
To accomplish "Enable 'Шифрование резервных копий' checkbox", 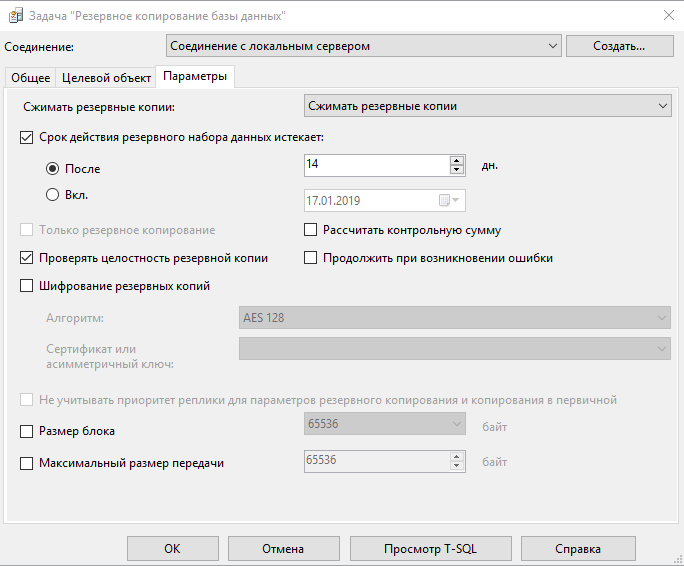I will tap(27, 286).
